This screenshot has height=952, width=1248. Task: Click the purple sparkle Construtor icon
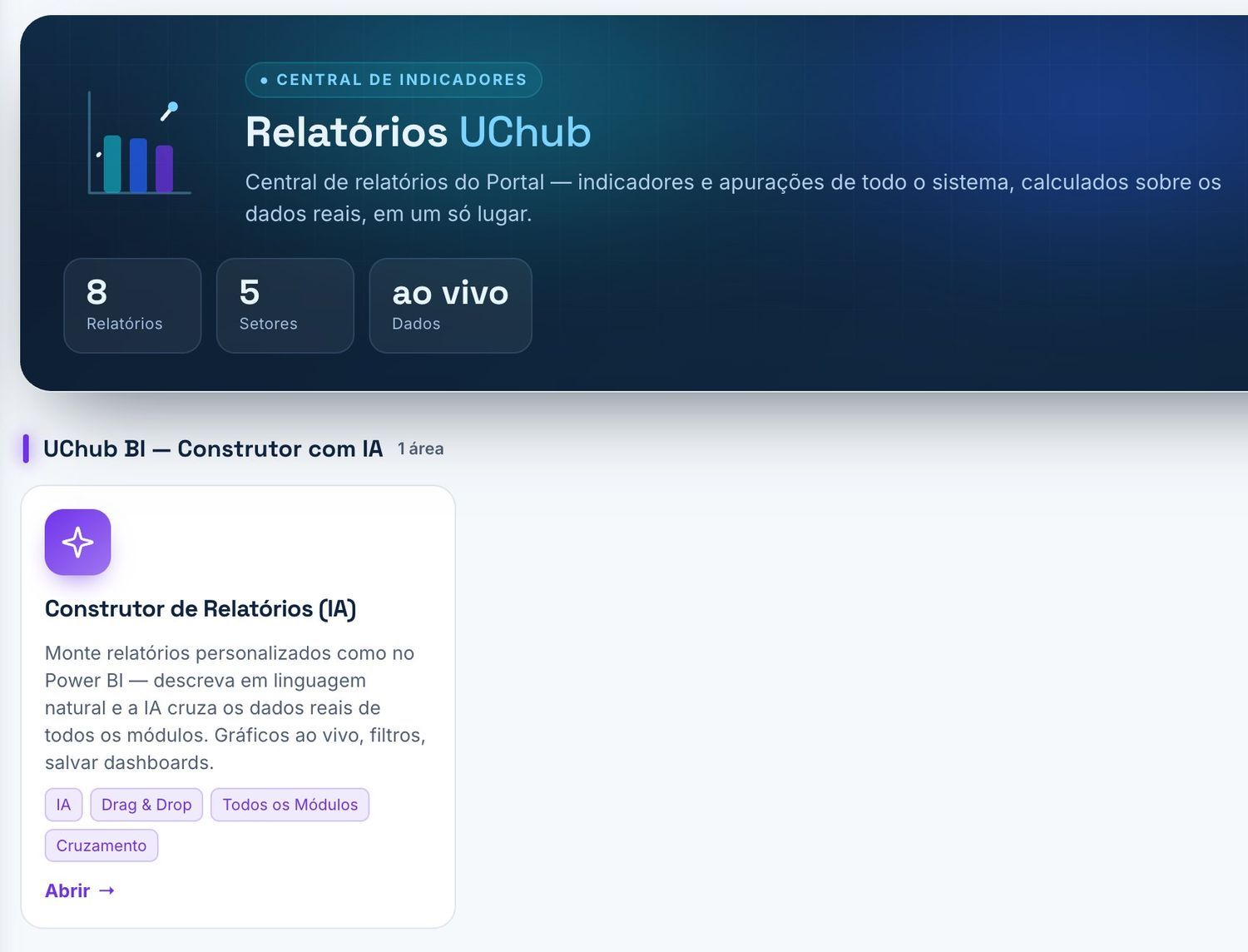(x=77, y=542)
